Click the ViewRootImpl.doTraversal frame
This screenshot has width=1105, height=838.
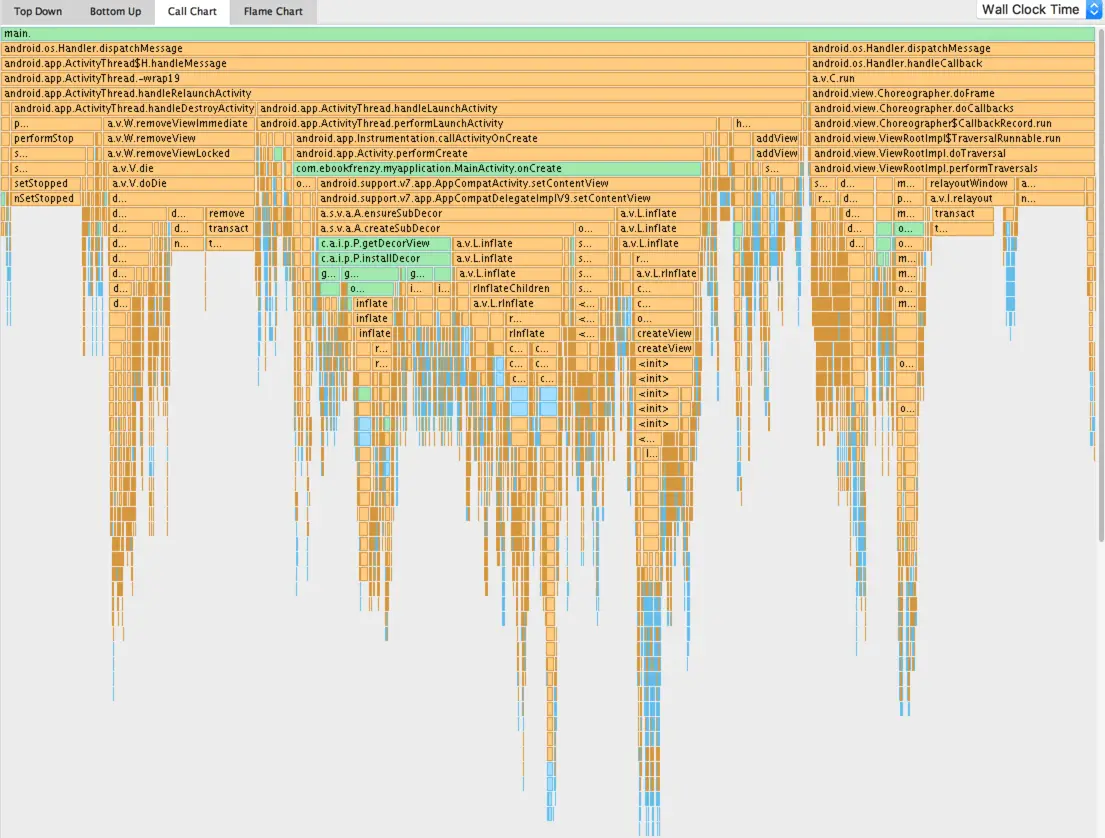click(x=900, y=153)
